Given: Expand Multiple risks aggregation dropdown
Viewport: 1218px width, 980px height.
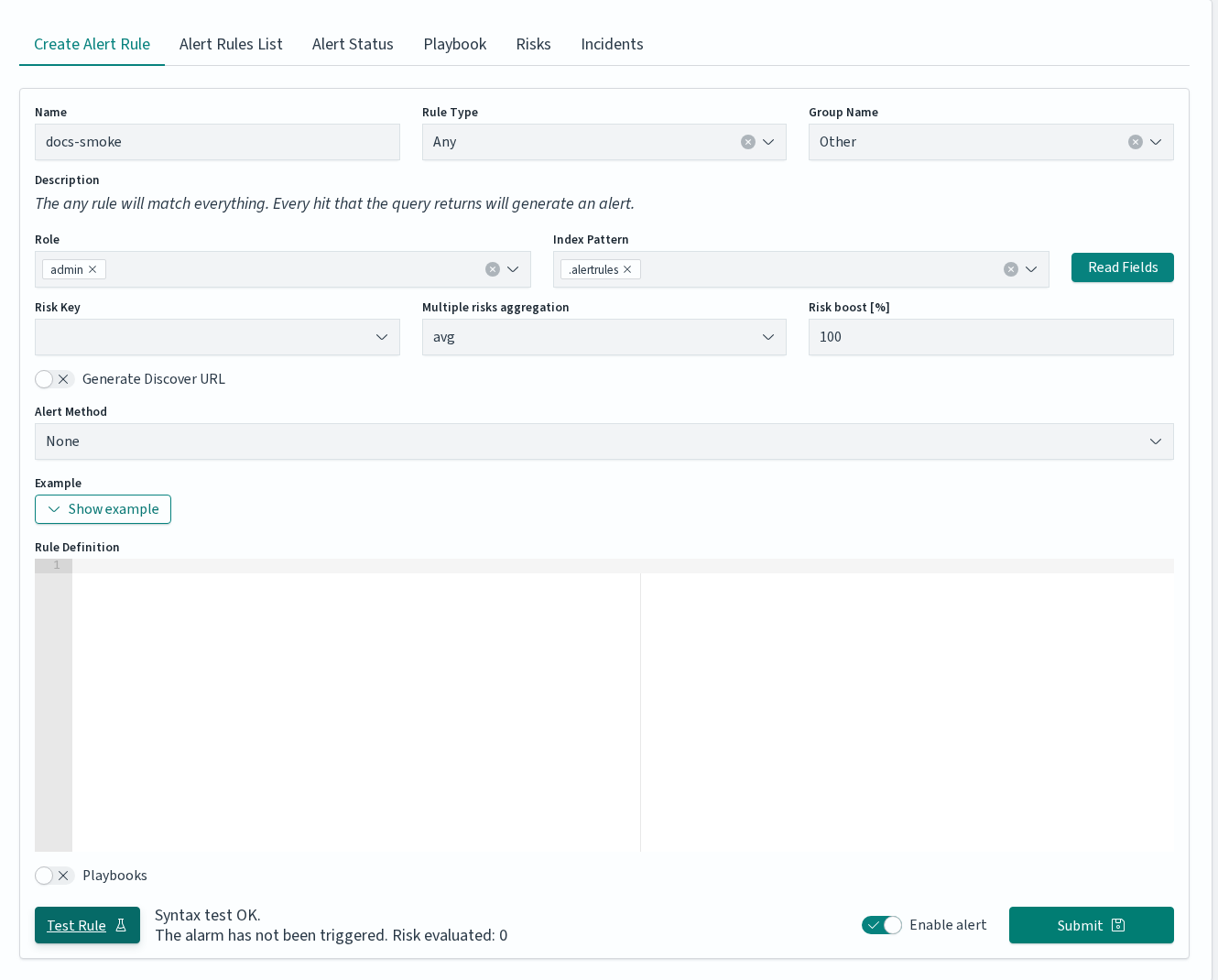Looking at the screenshot, I should (604, 337).
